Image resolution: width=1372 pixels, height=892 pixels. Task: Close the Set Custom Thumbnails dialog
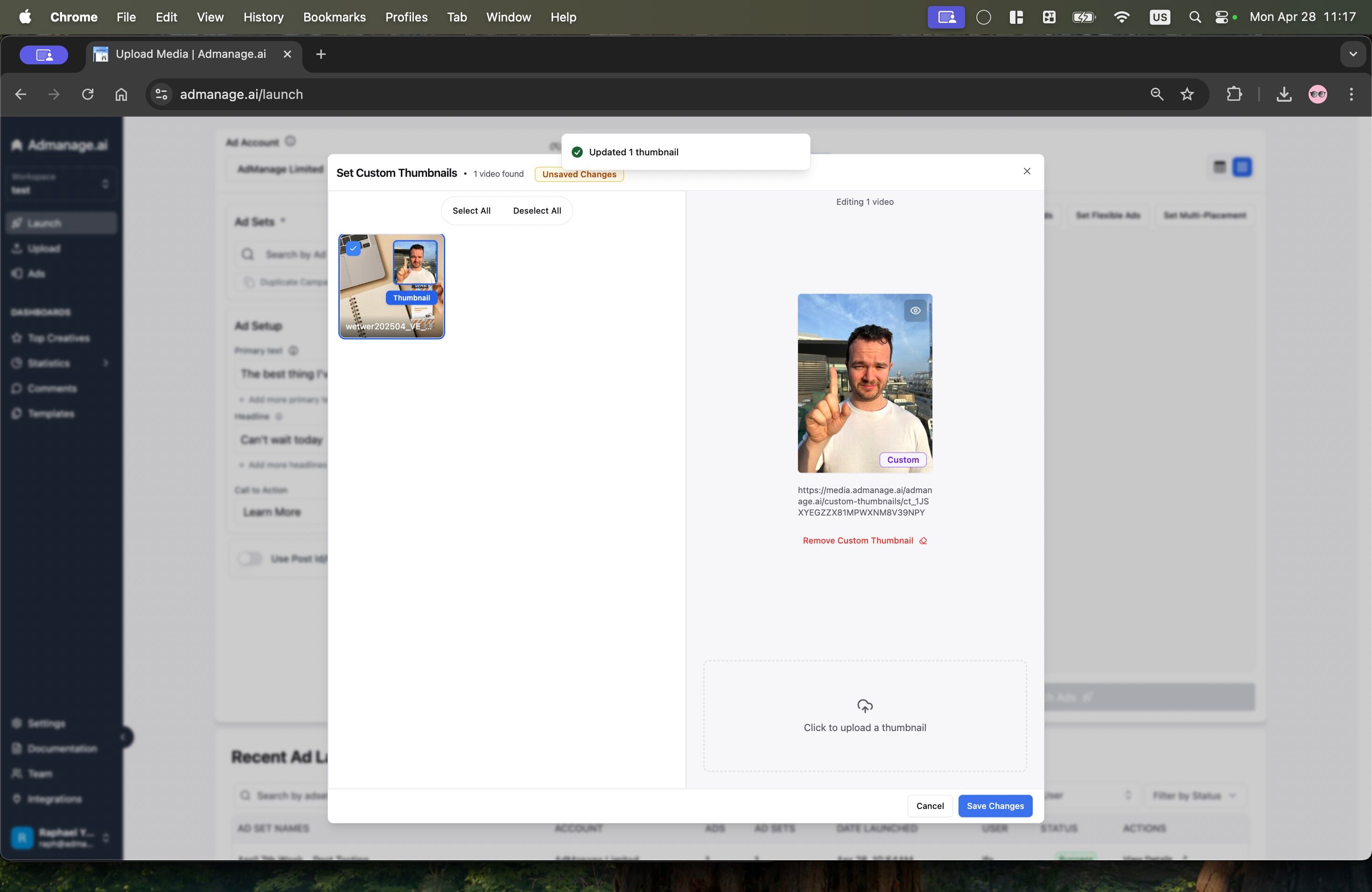tap(1026, 171)
